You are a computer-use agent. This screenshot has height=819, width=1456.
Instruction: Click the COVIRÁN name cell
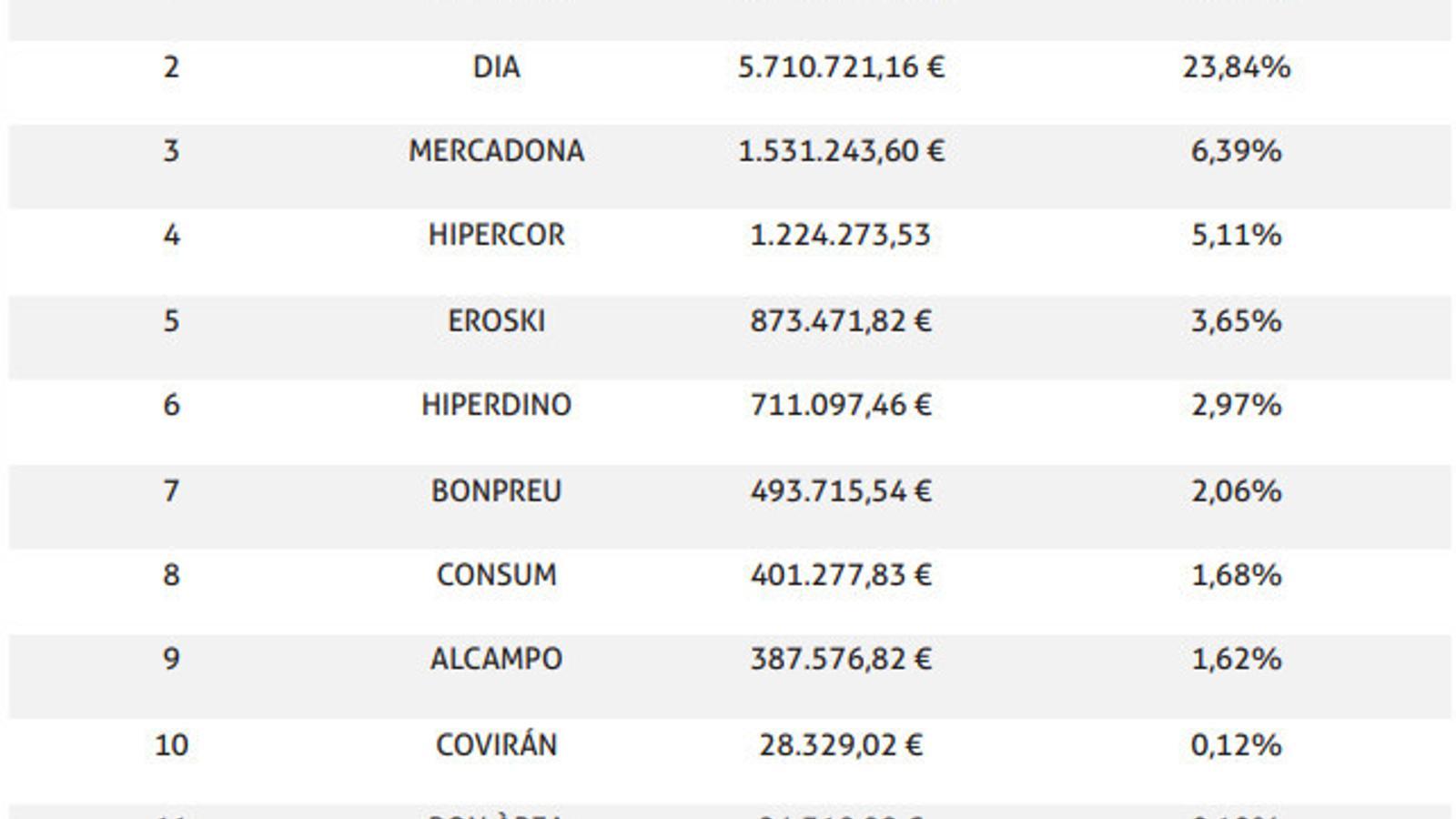496,745
